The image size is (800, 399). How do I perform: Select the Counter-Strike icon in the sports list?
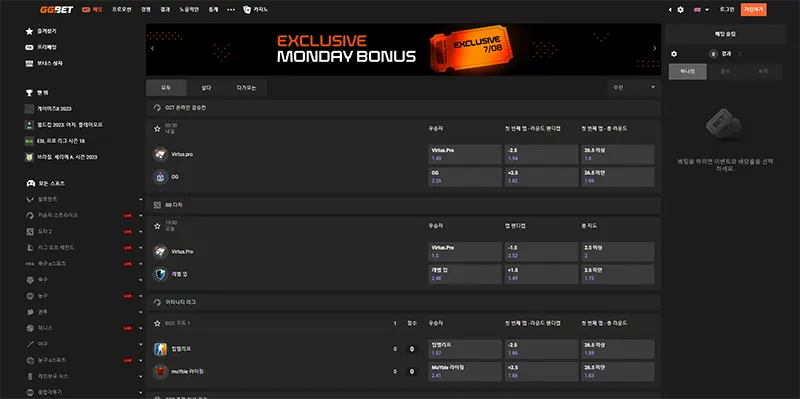(x=30, y=215)
